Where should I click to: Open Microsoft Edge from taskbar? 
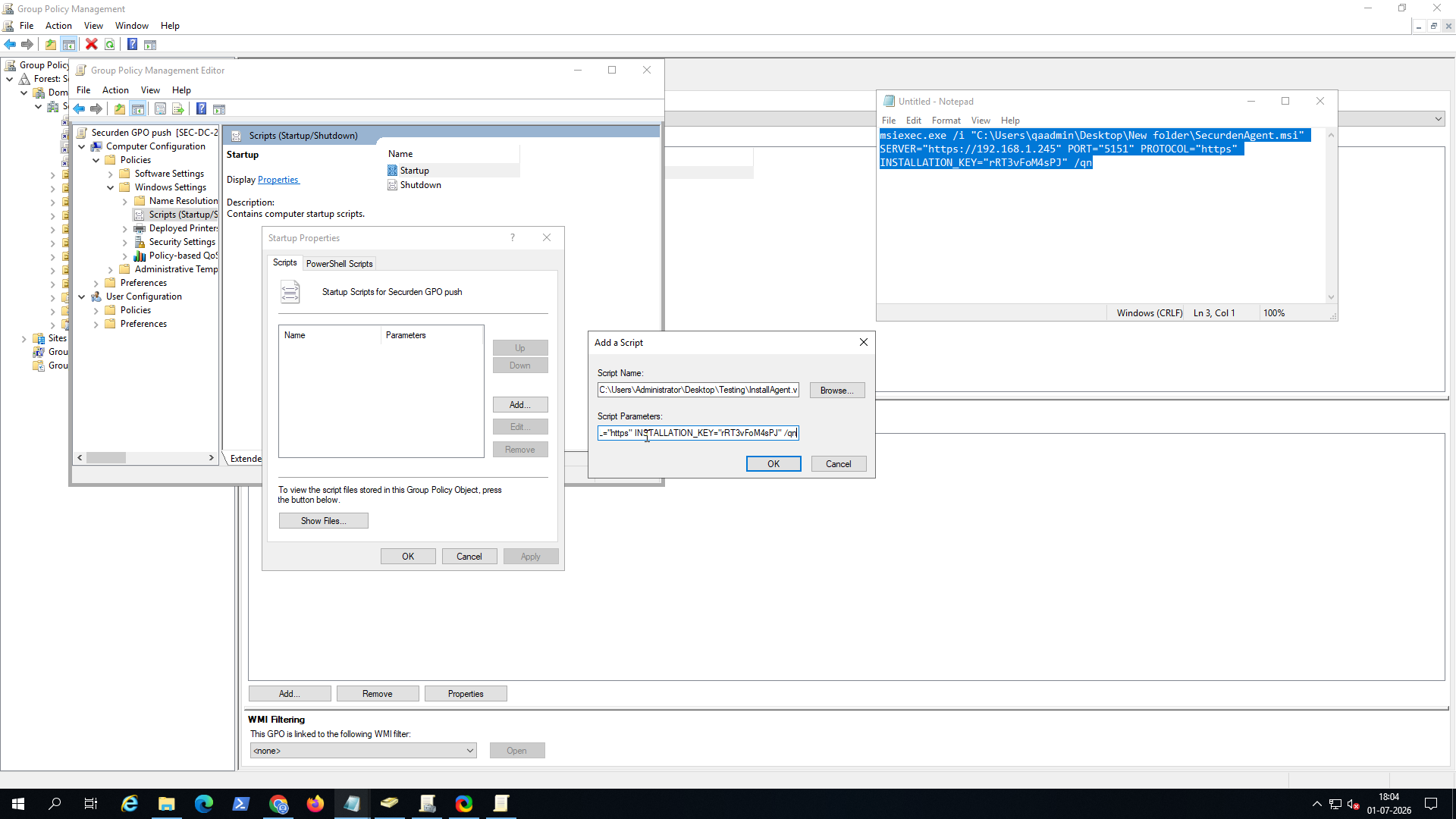click(204, 804)
